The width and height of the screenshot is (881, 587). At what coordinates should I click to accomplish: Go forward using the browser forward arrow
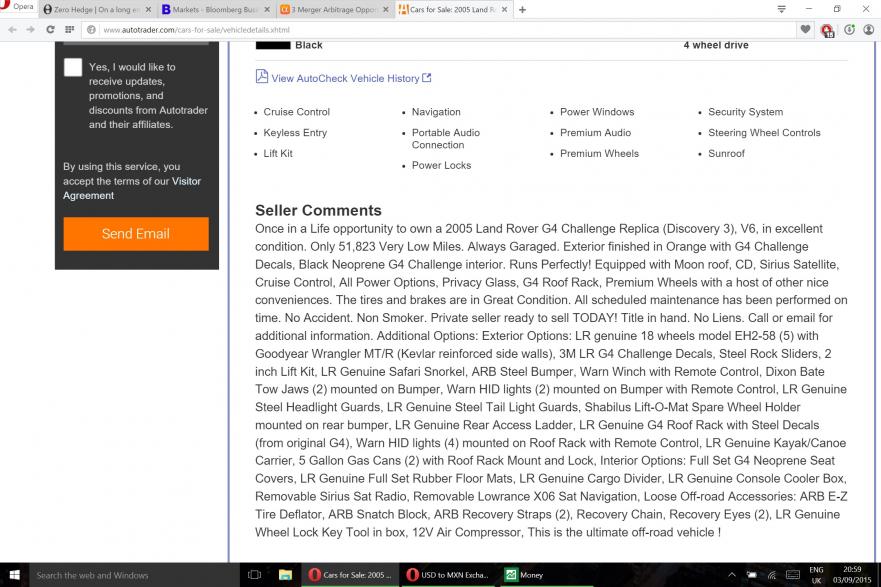coord(30,30)
